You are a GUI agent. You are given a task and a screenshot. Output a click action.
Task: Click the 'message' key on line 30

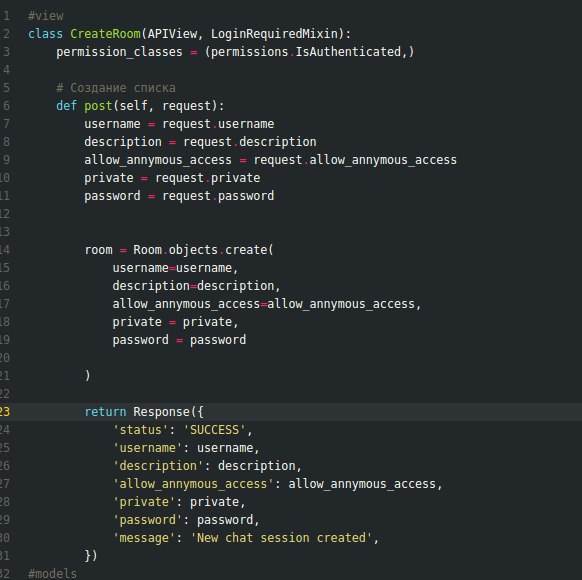click(144, 538)
